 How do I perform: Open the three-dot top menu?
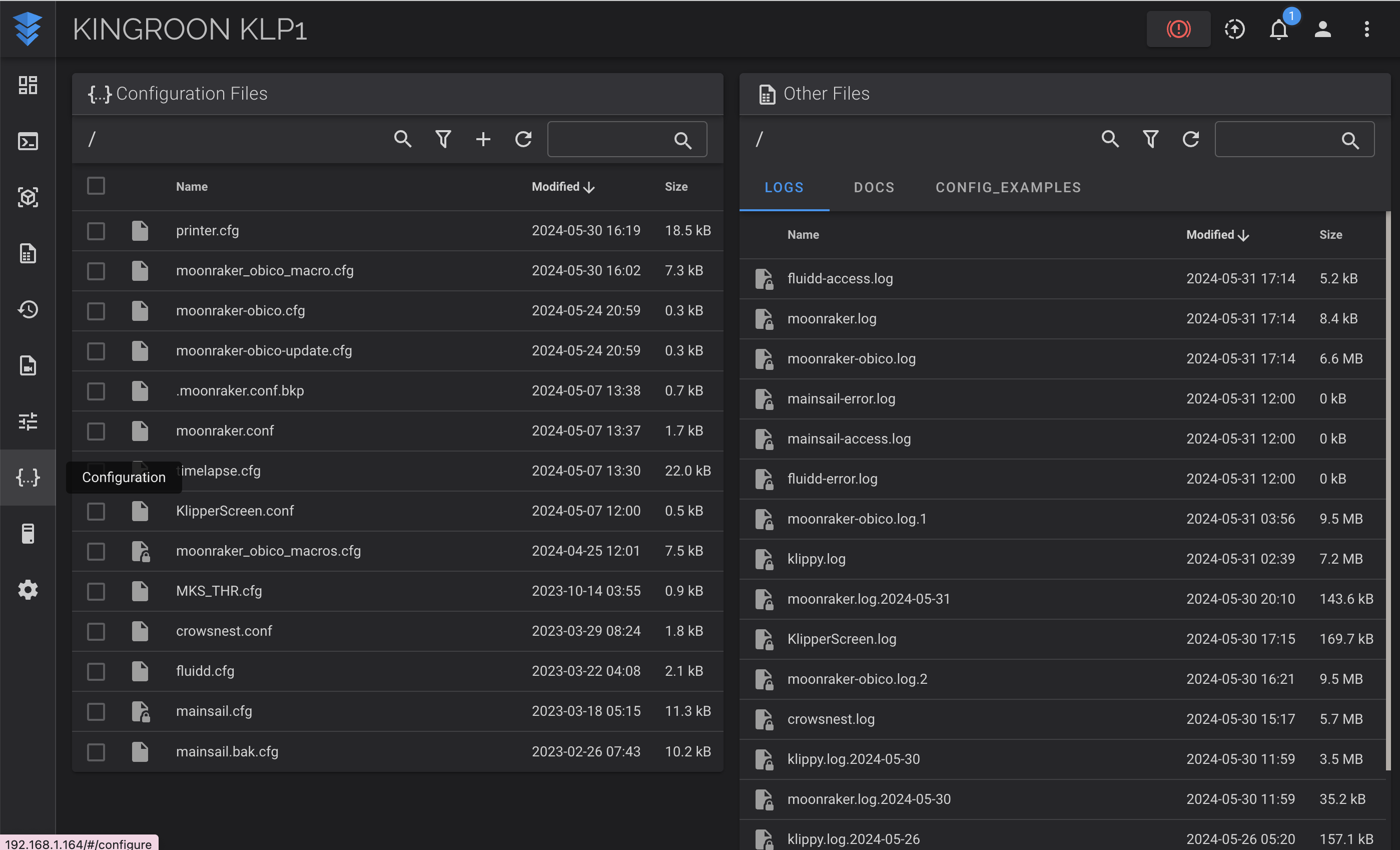pyautogui.click(x=1366, y=29)
